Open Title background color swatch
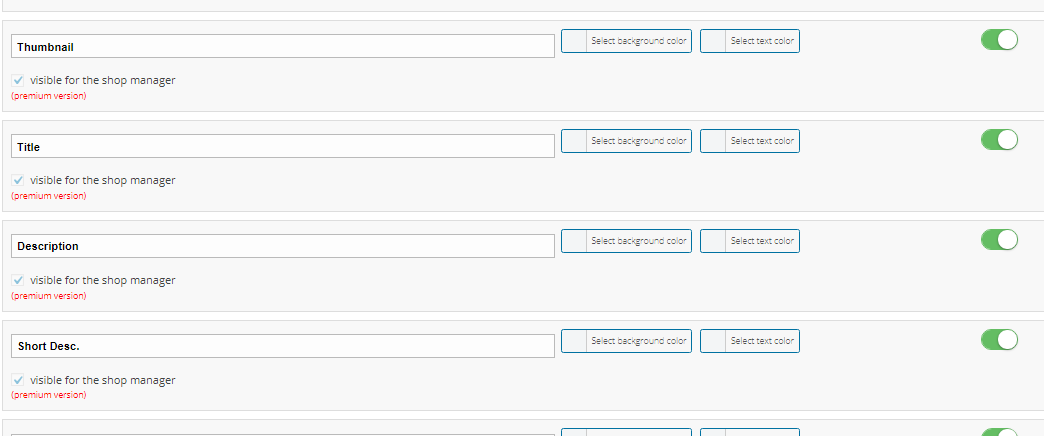 (574, 140)
